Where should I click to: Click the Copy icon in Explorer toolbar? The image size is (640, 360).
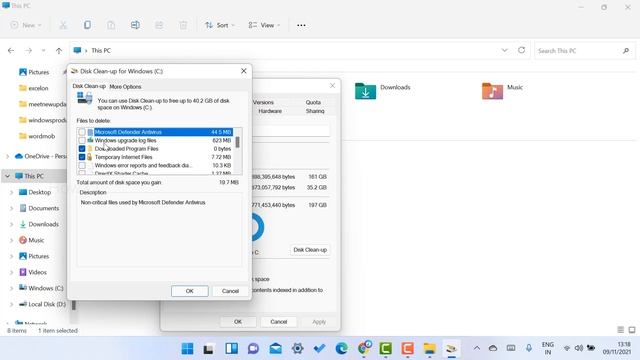point(87,25)
